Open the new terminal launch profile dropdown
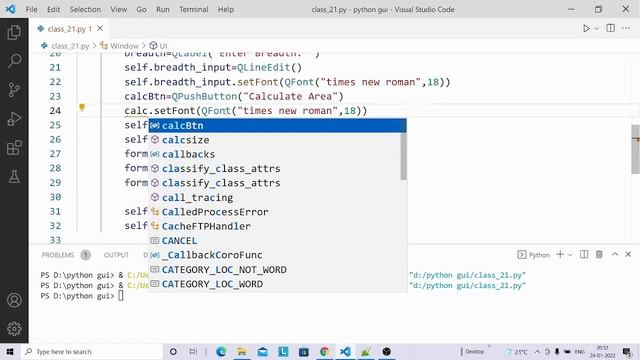Screen dimensions: 640x360 [570, 255]
